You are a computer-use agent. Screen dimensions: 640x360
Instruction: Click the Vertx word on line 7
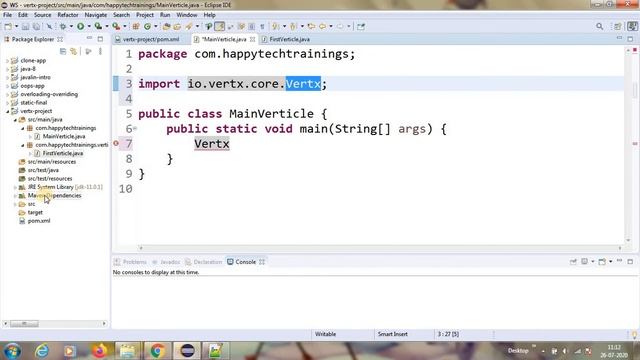[212, 144]
